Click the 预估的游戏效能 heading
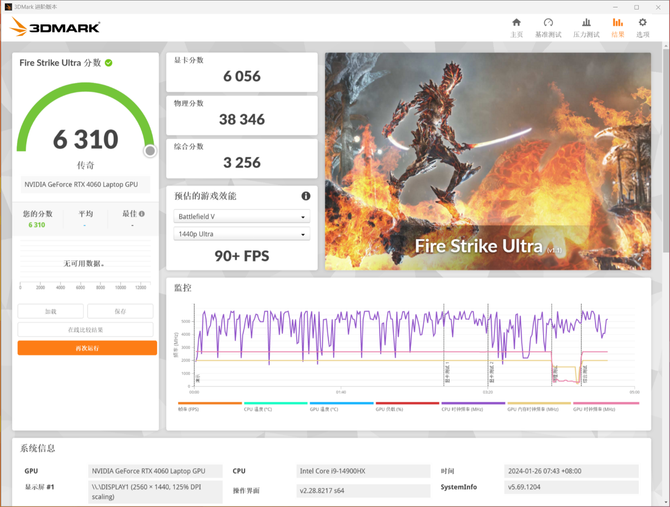 [x=205, y=196]
